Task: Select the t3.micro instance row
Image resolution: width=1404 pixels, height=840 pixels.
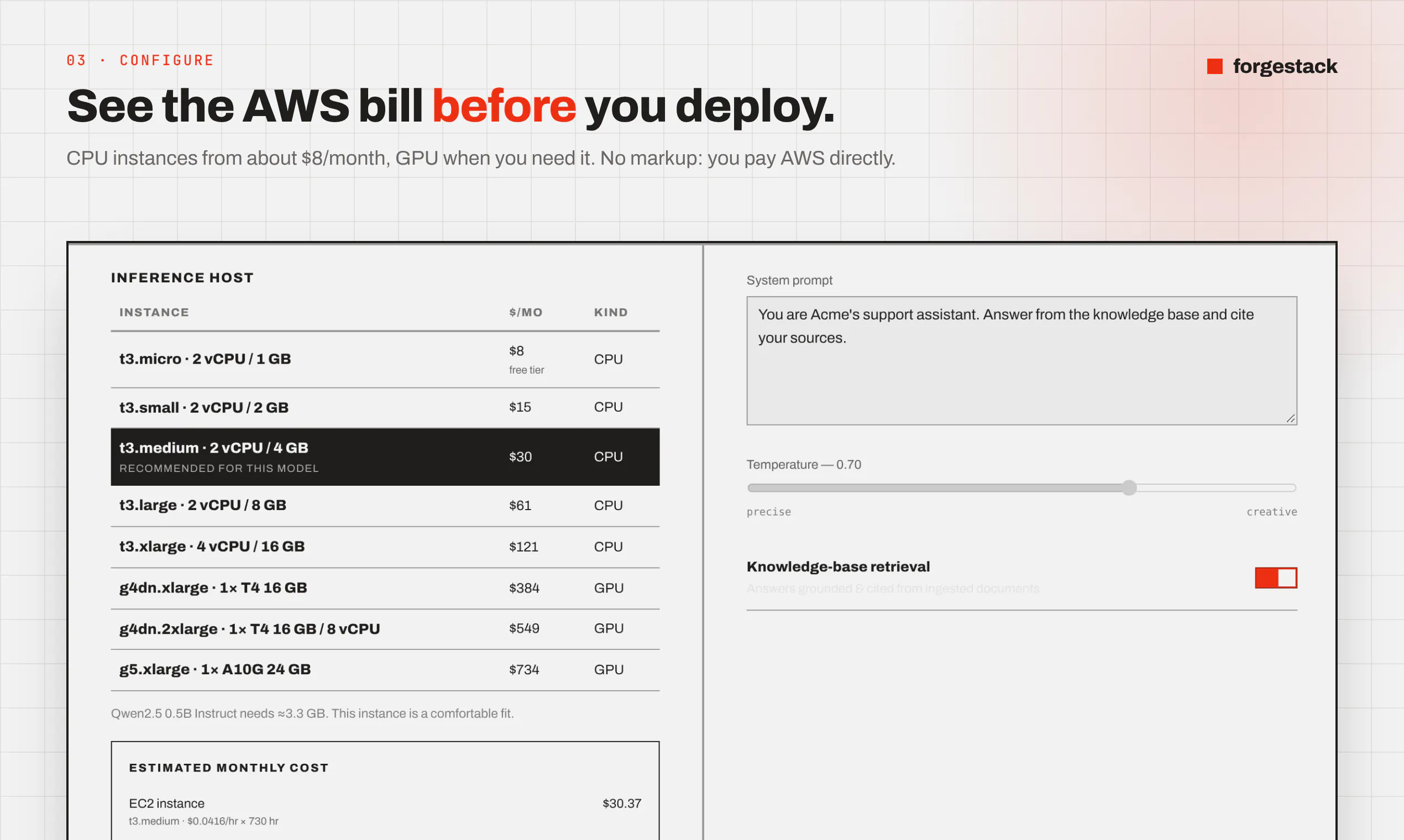Action: (385, 359)
